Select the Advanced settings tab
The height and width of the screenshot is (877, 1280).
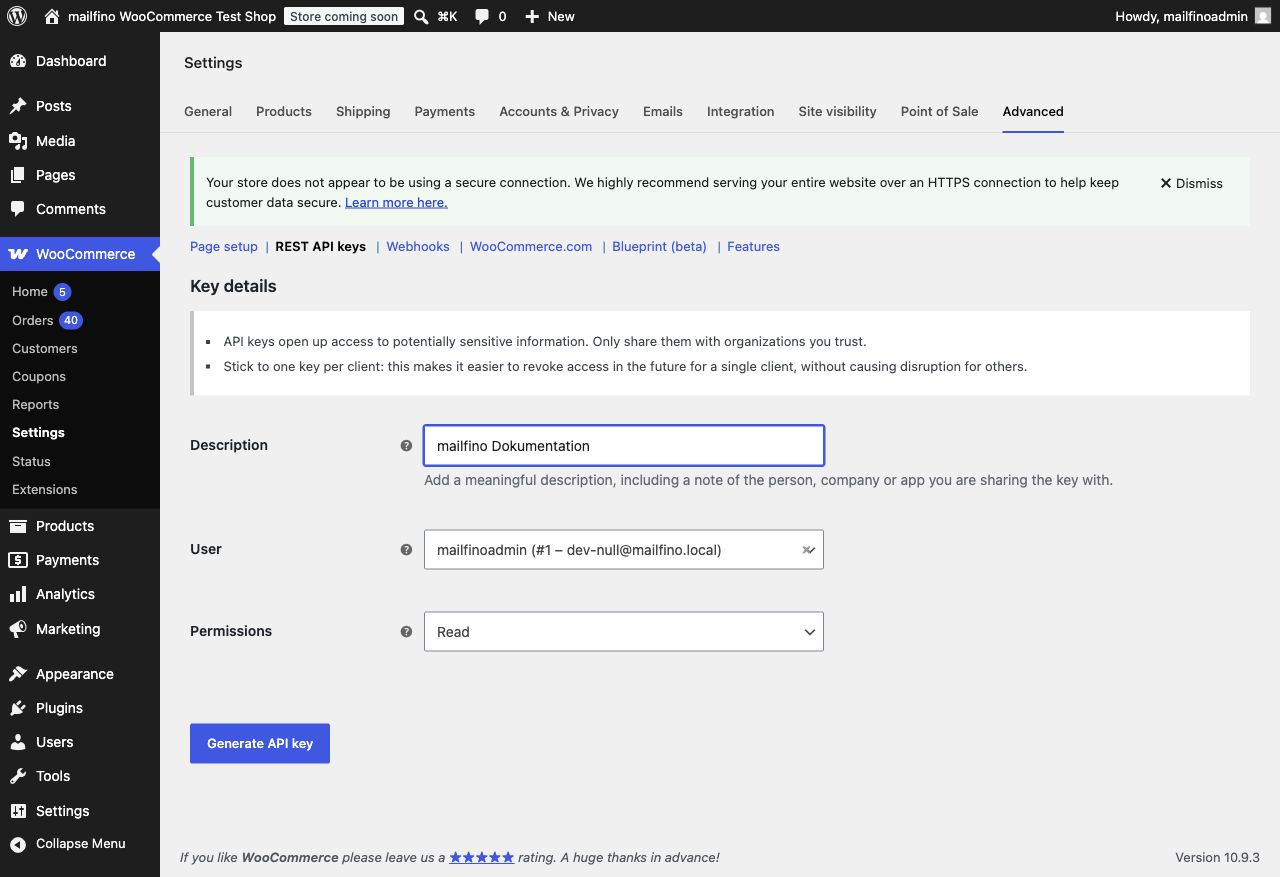(1033, 111)
